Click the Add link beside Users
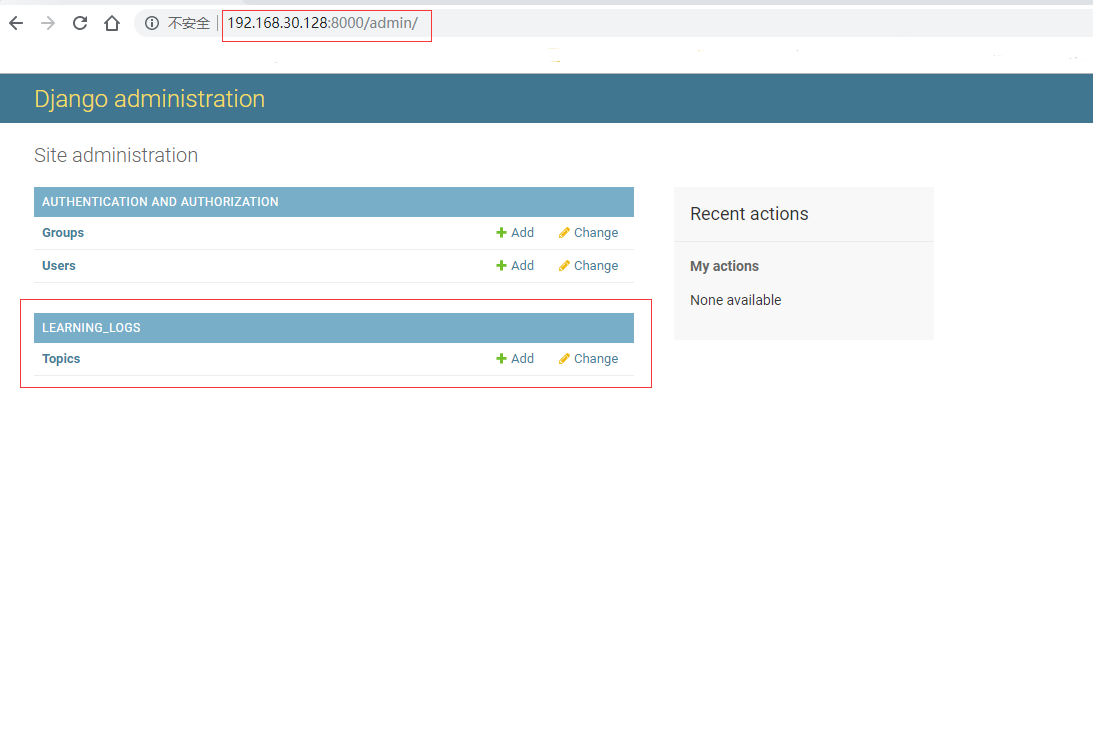 click(x=522, y=265)
